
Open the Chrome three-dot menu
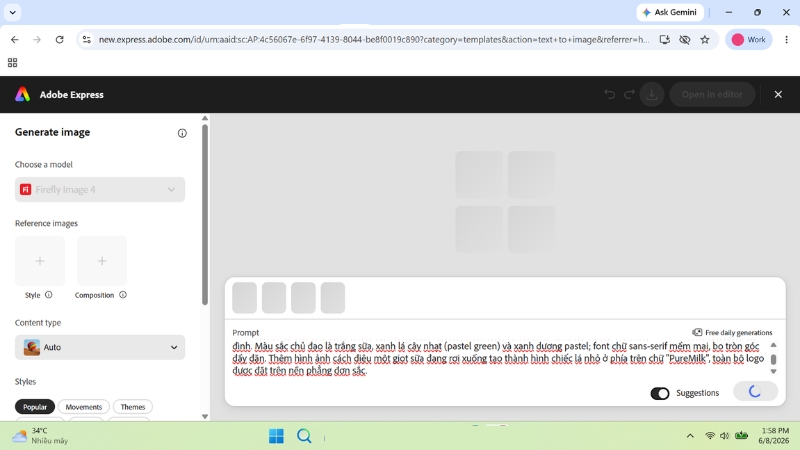click(786, 39)
